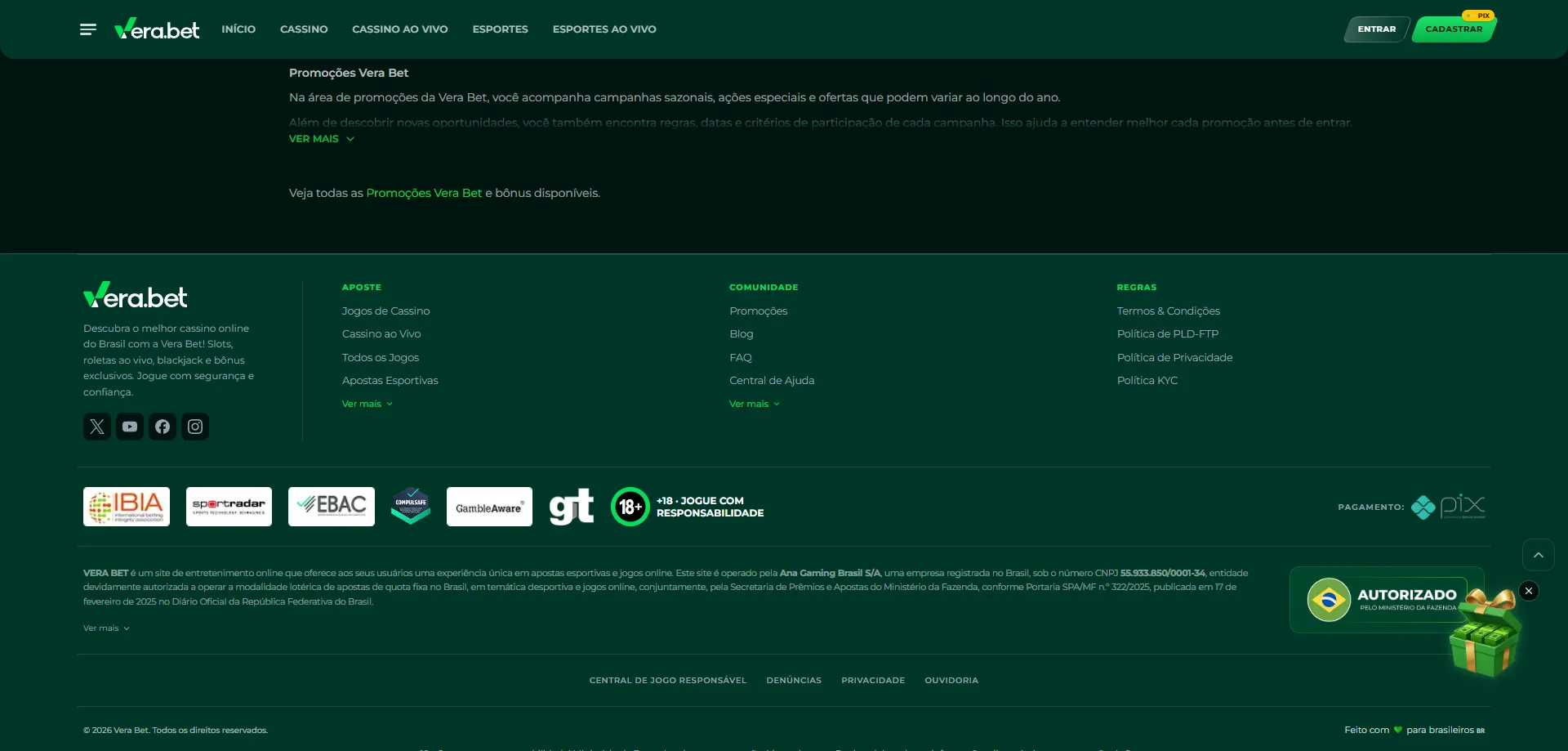Expand Ver mais under legal disclaimer
Viewport: 1568px width, 751px height.
(106, 628)
